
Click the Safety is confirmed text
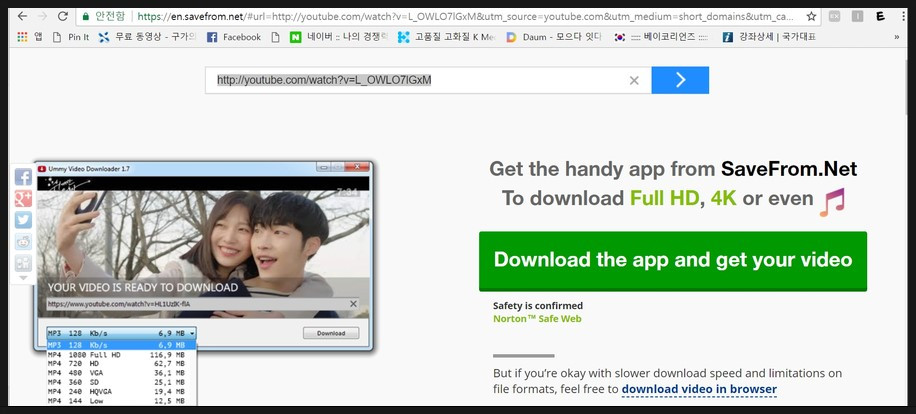coord(537,305)
